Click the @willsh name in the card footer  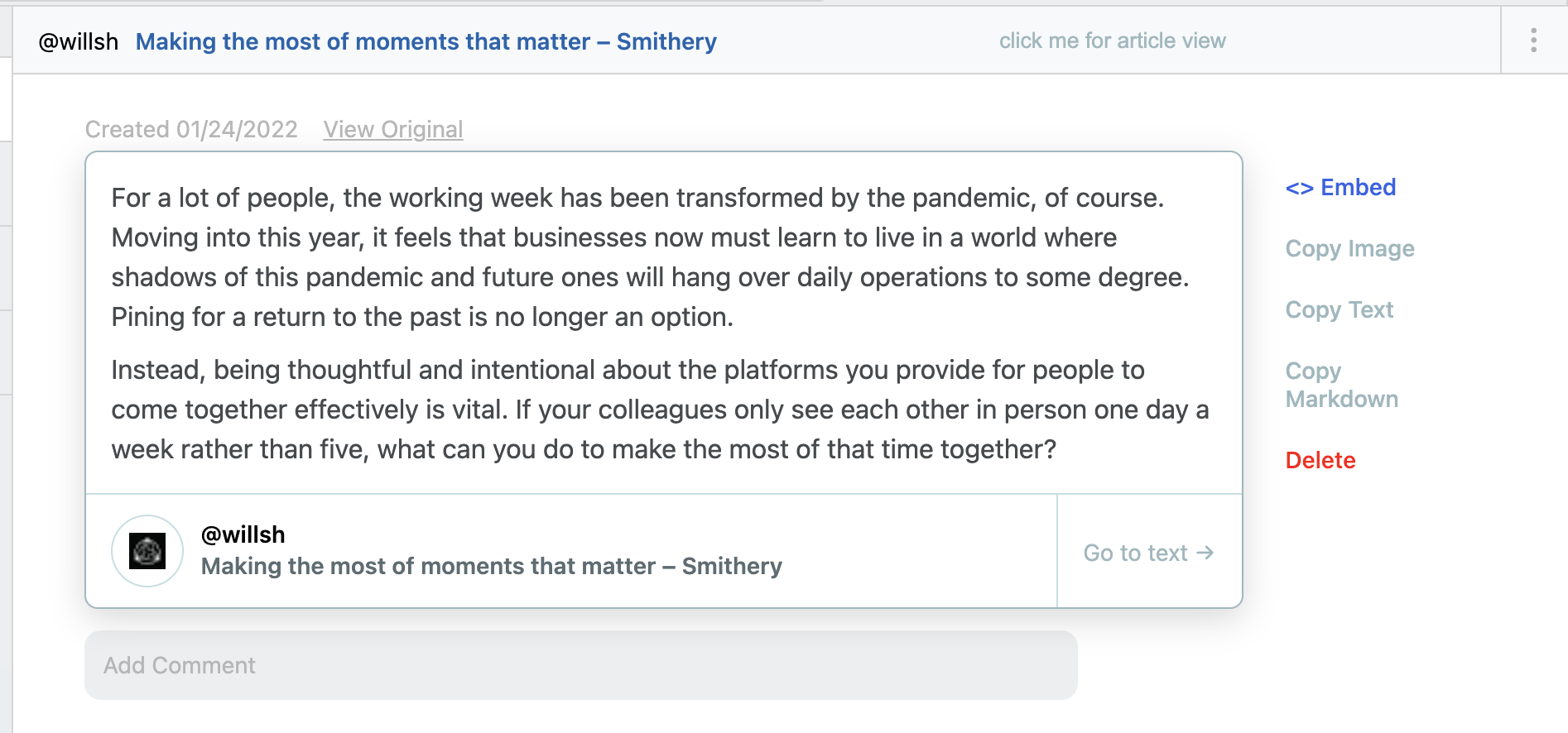[243, 535]
